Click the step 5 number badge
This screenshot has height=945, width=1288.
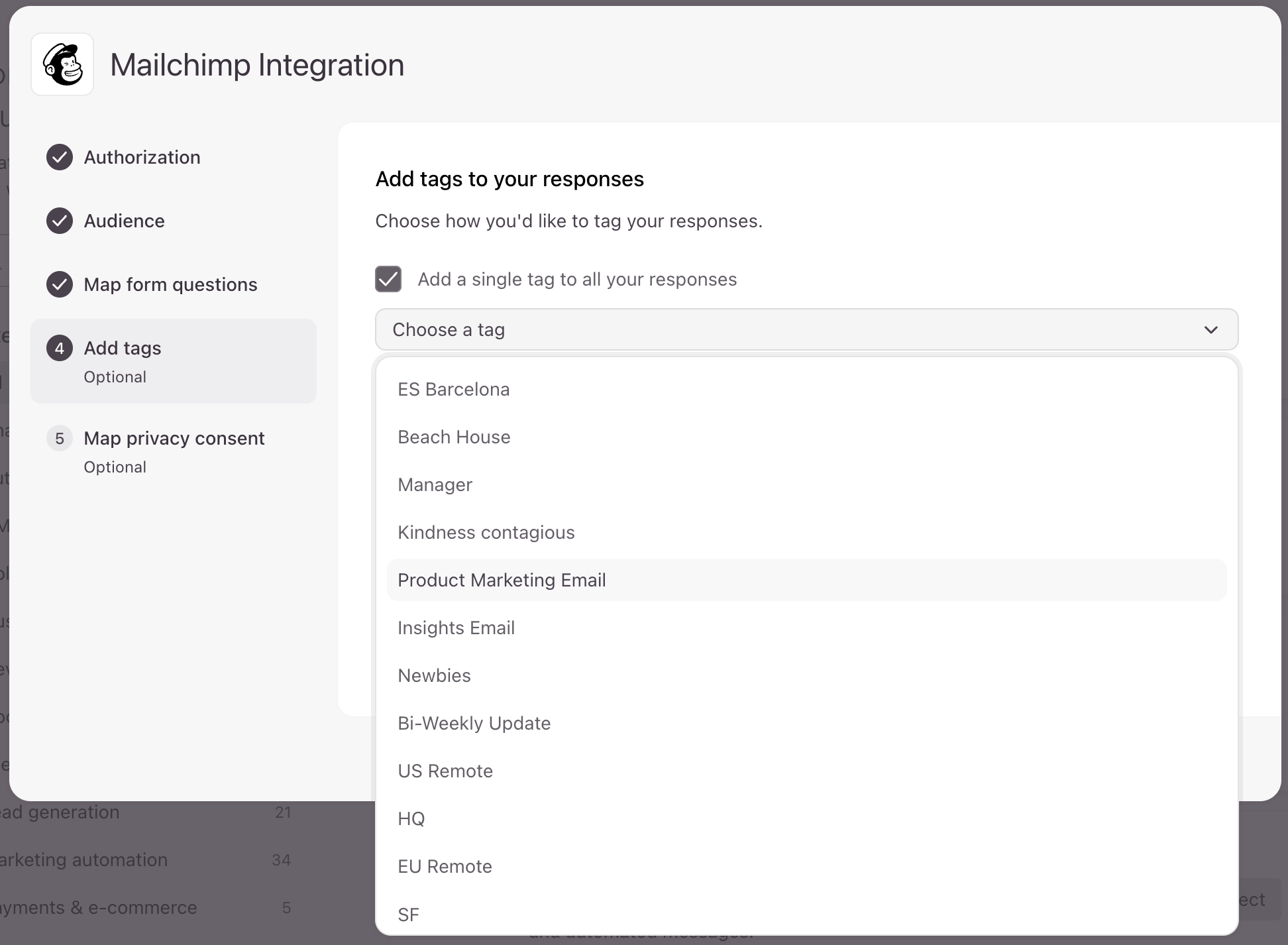[60, 438]
